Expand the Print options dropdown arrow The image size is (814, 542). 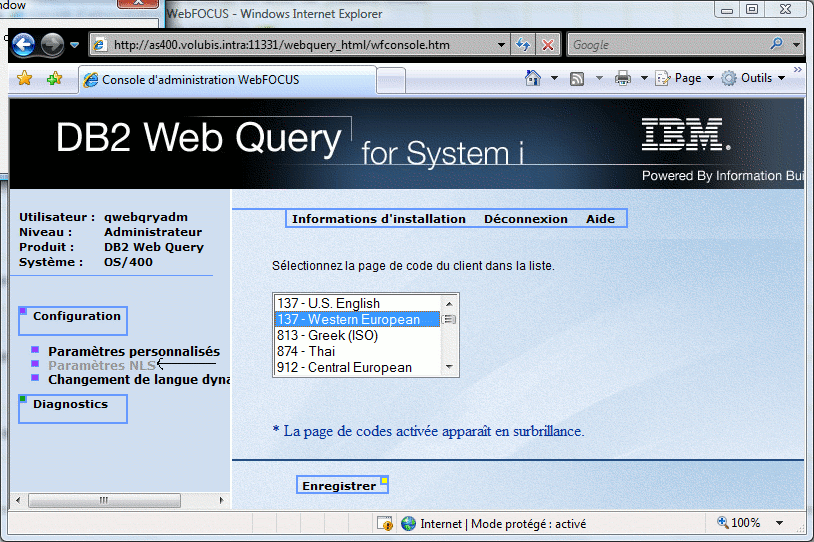point(644,78)
